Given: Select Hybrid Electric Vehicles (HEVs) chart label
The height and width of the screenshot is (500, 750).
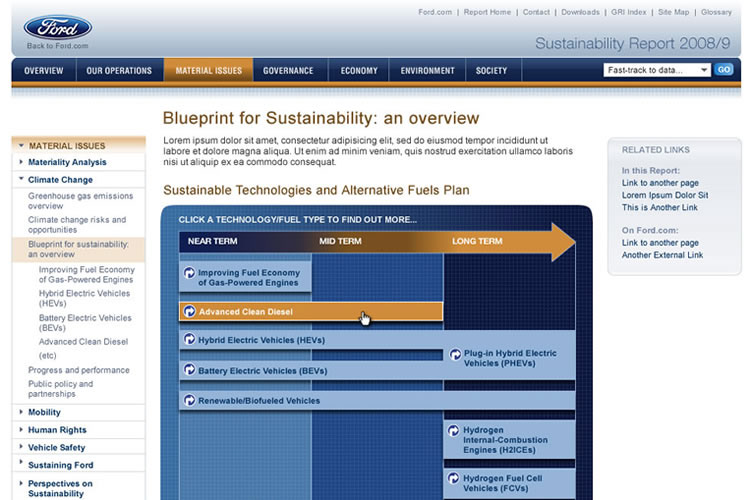Looking at the screenshot, I should pyautogui.click(x=261, y=340).
